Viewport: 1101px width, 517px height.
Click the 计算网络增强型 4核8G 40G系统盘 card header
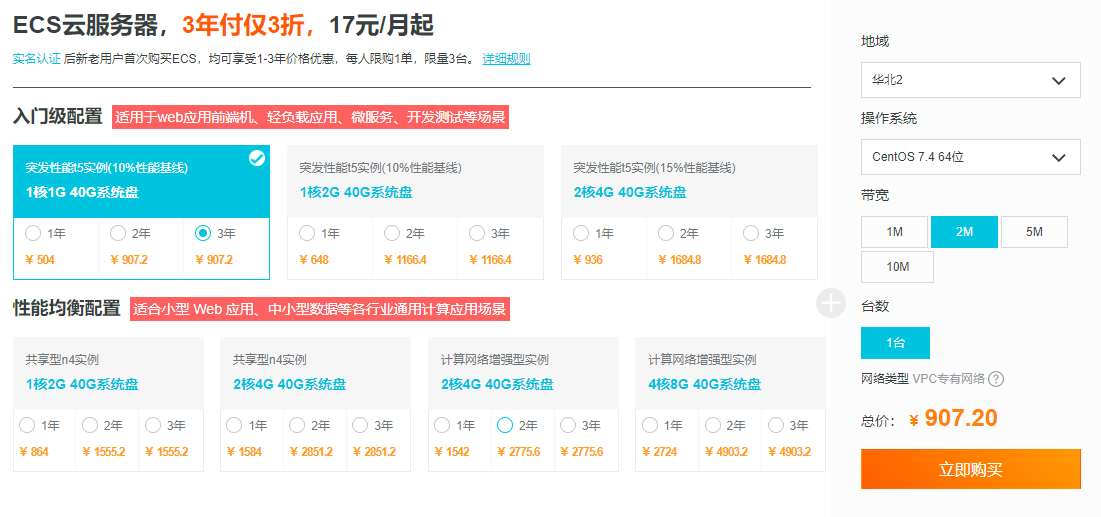[x=730, y=374]
